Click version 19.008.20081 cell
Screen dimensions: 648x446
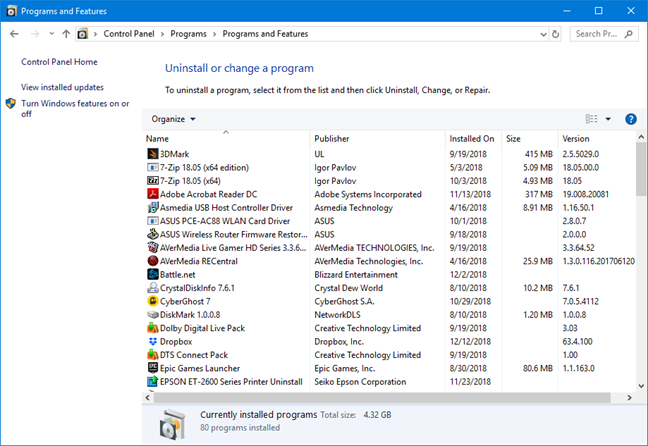click(x=586, y=194)
